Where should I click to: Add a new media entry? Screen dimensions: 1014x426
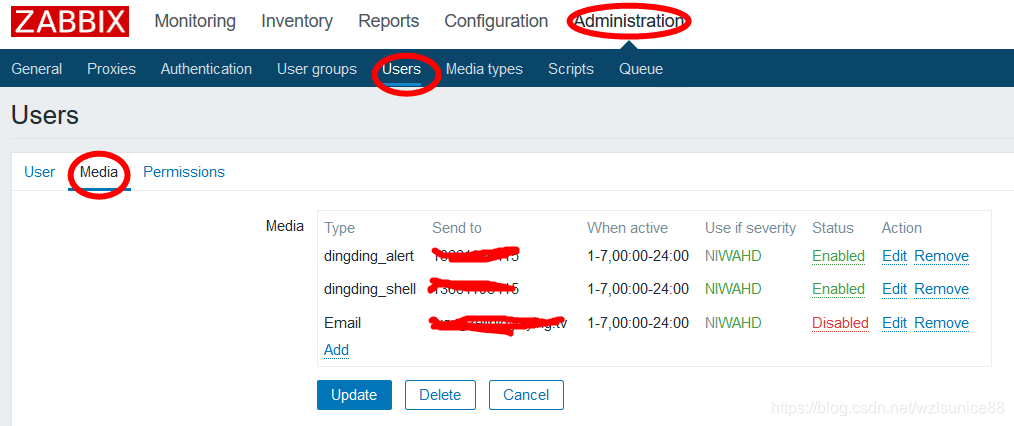point(336,350)
